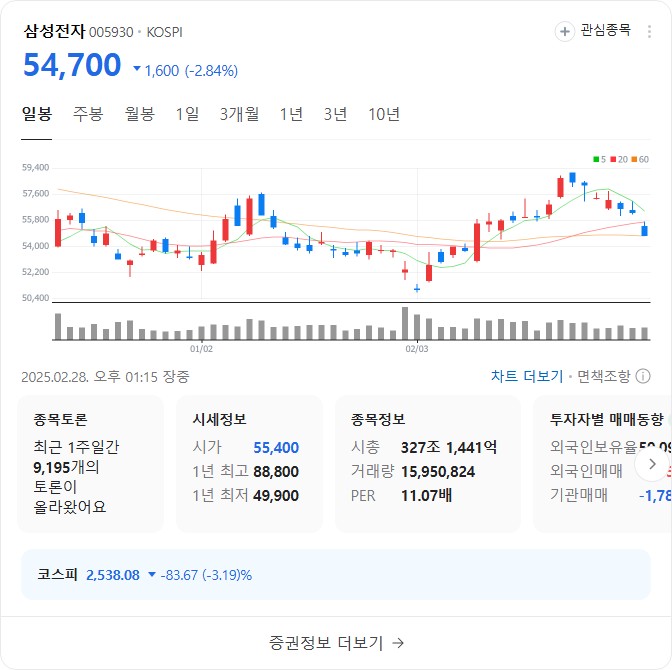The image size is (672, 670).
Task: Click the right arrow on the info cards
Action: point(651,464)
